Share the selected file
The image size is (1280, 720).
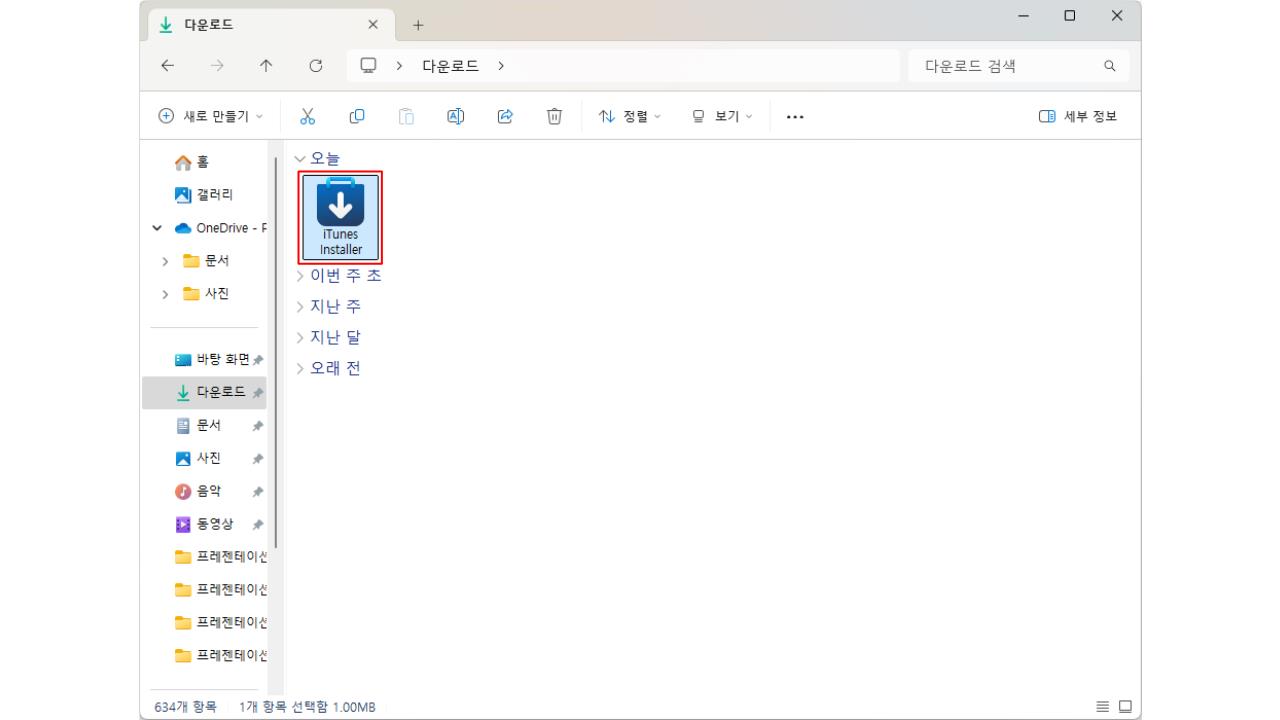(505, 116)
